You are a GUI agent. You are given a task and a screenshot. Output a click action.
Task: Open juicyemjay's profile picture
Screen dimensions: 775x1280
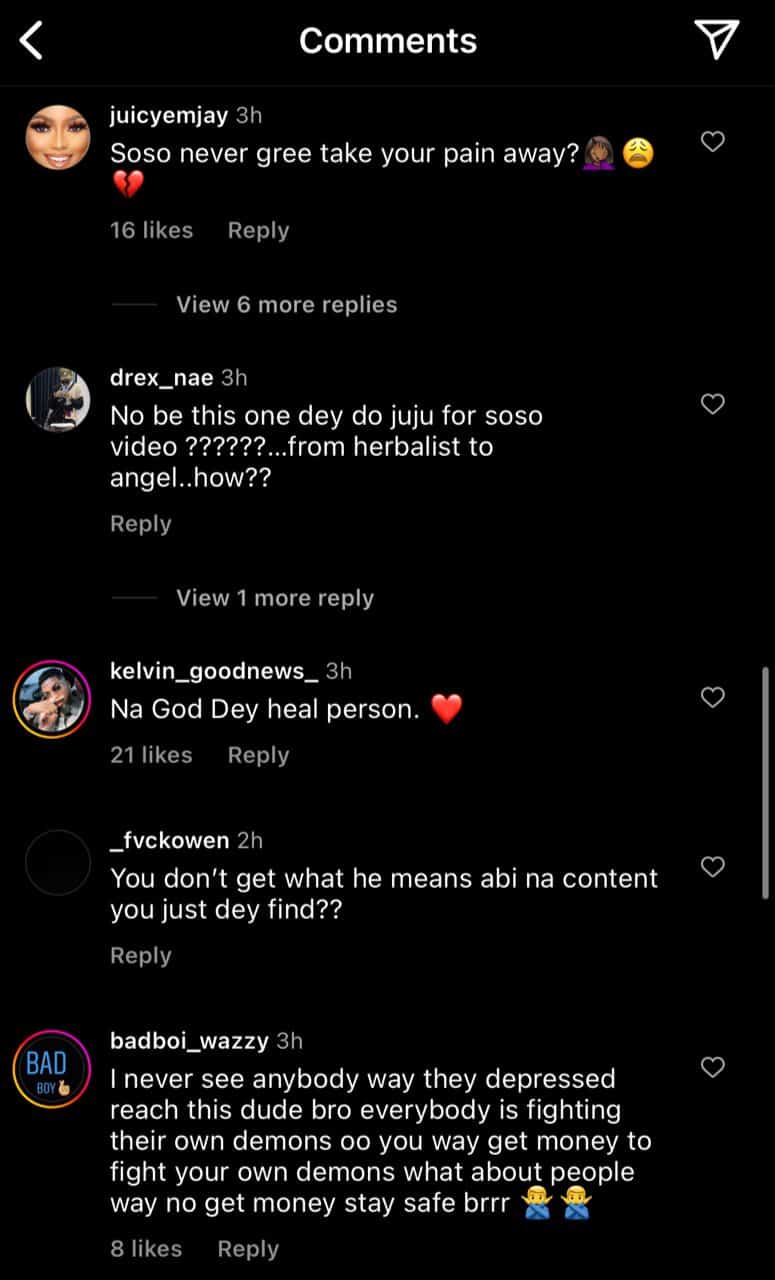click(x=58, y=137)
